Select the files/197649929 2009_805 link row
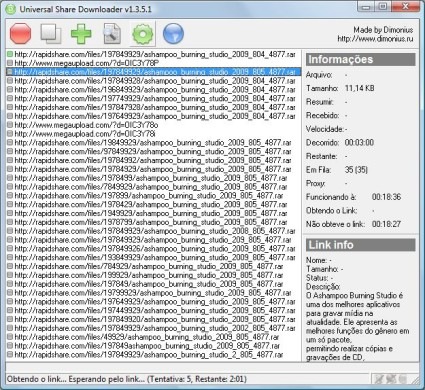This screenshot has height=390, width=425. click(x=154, y=302)
